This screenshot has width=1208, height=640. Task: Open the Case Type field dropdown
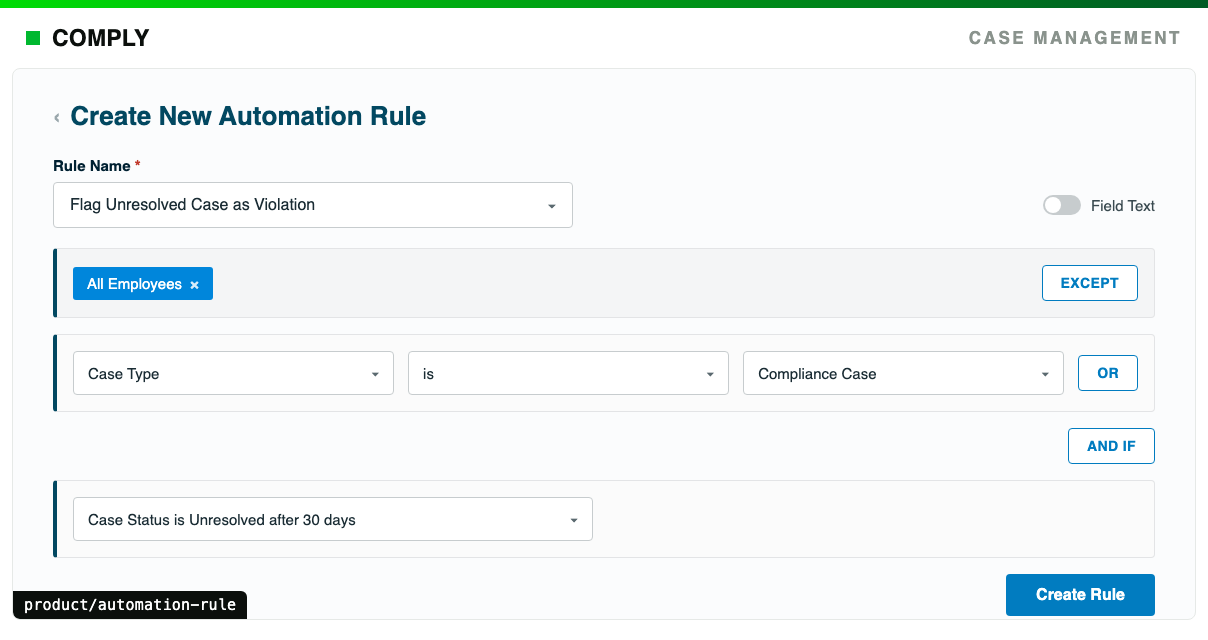233,374
